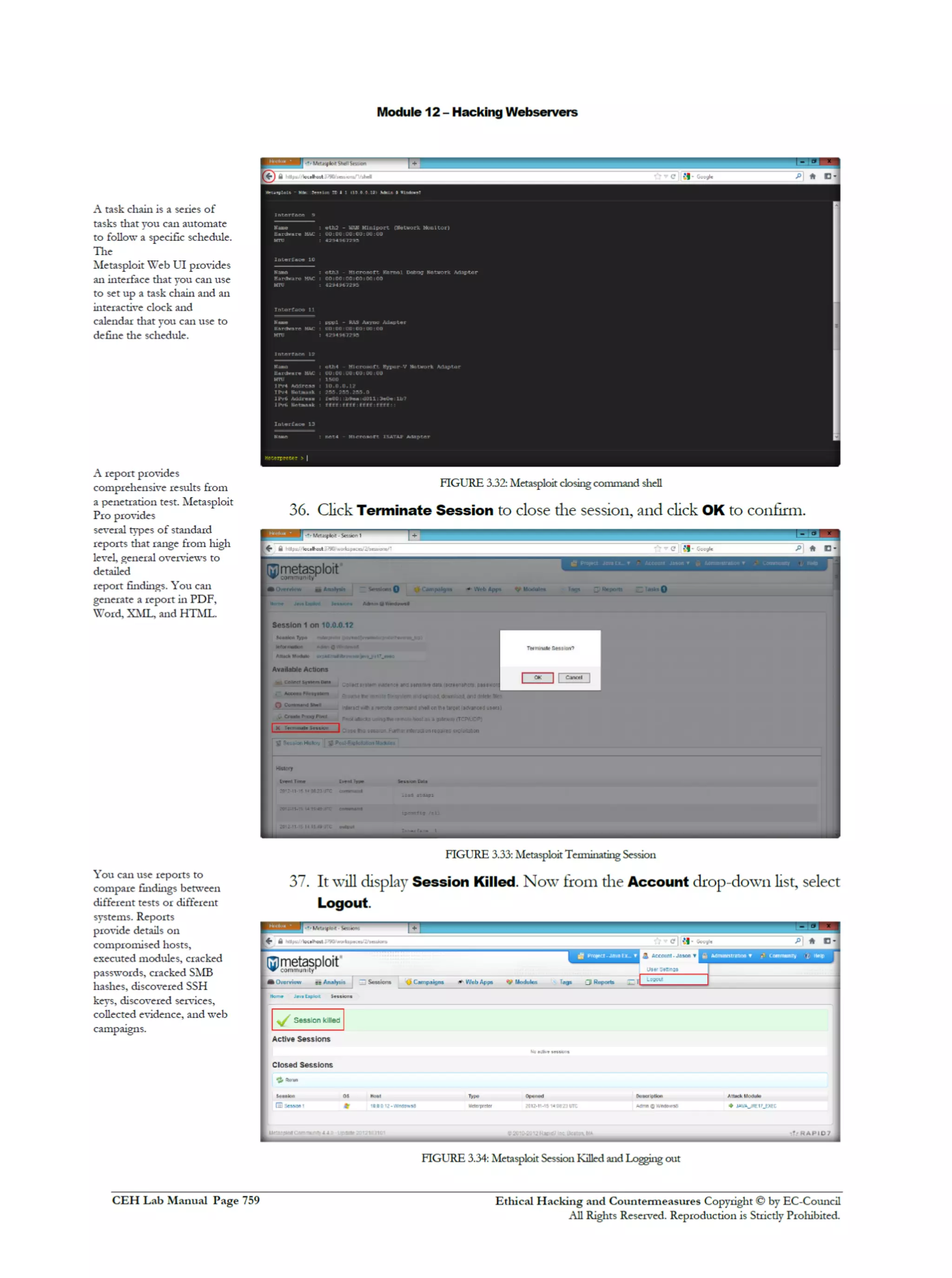Click home icon in Shell Session window

[812, 177]
